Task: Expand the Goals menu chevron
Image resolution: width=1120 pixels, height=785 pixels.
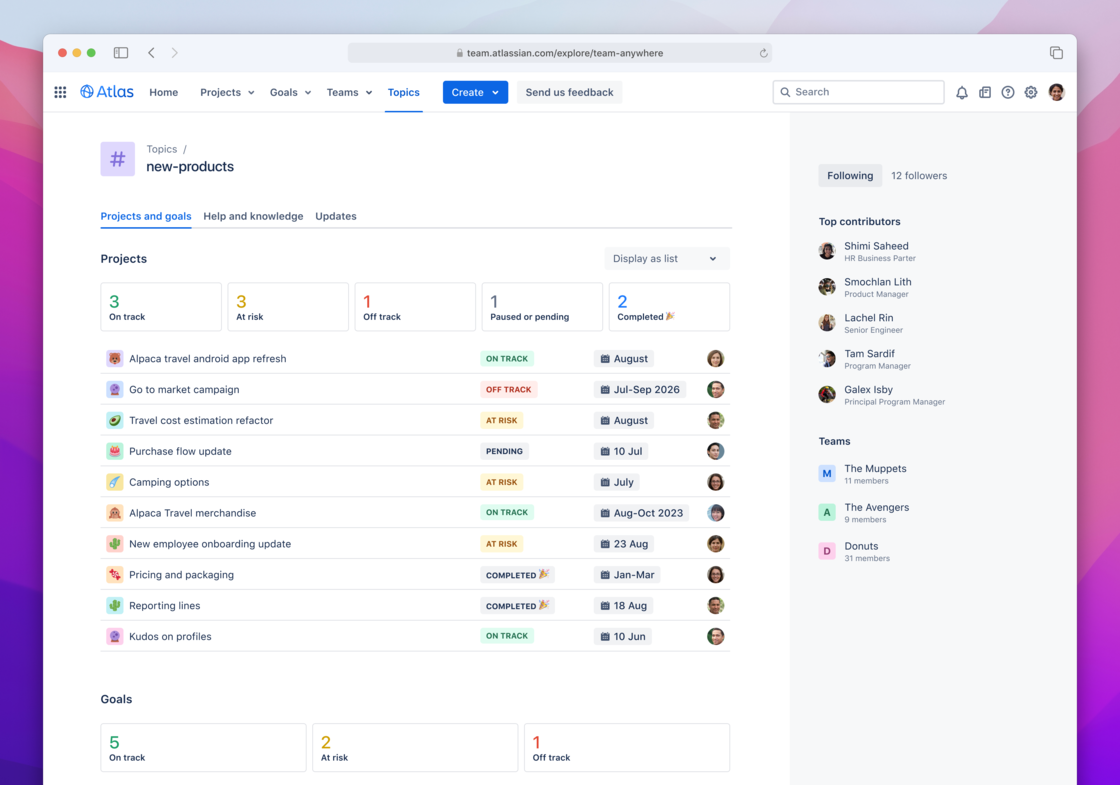Action: pos(306,92)
